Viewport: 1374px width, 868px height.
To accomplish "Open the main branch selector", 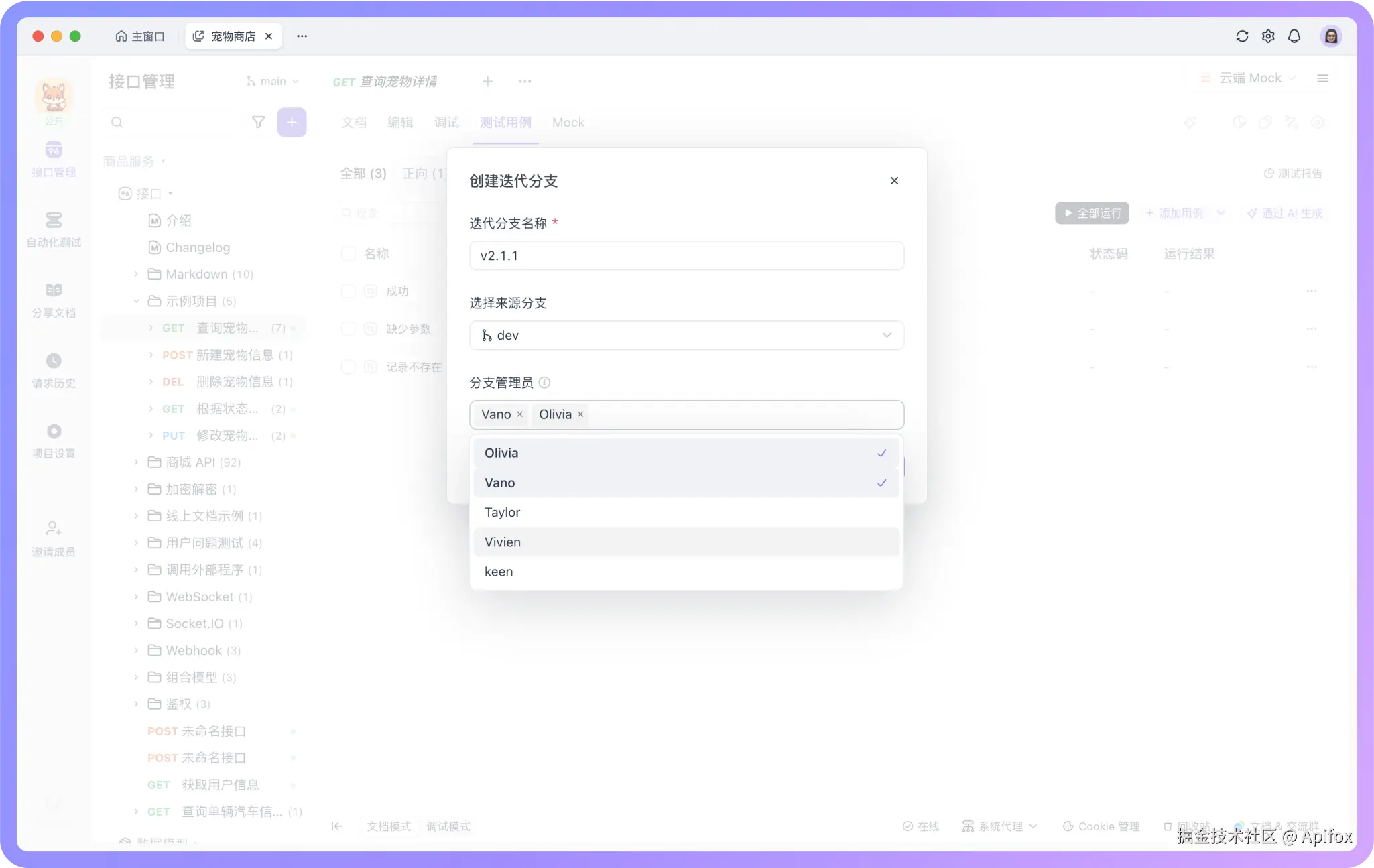I will (x=271, y=81).
